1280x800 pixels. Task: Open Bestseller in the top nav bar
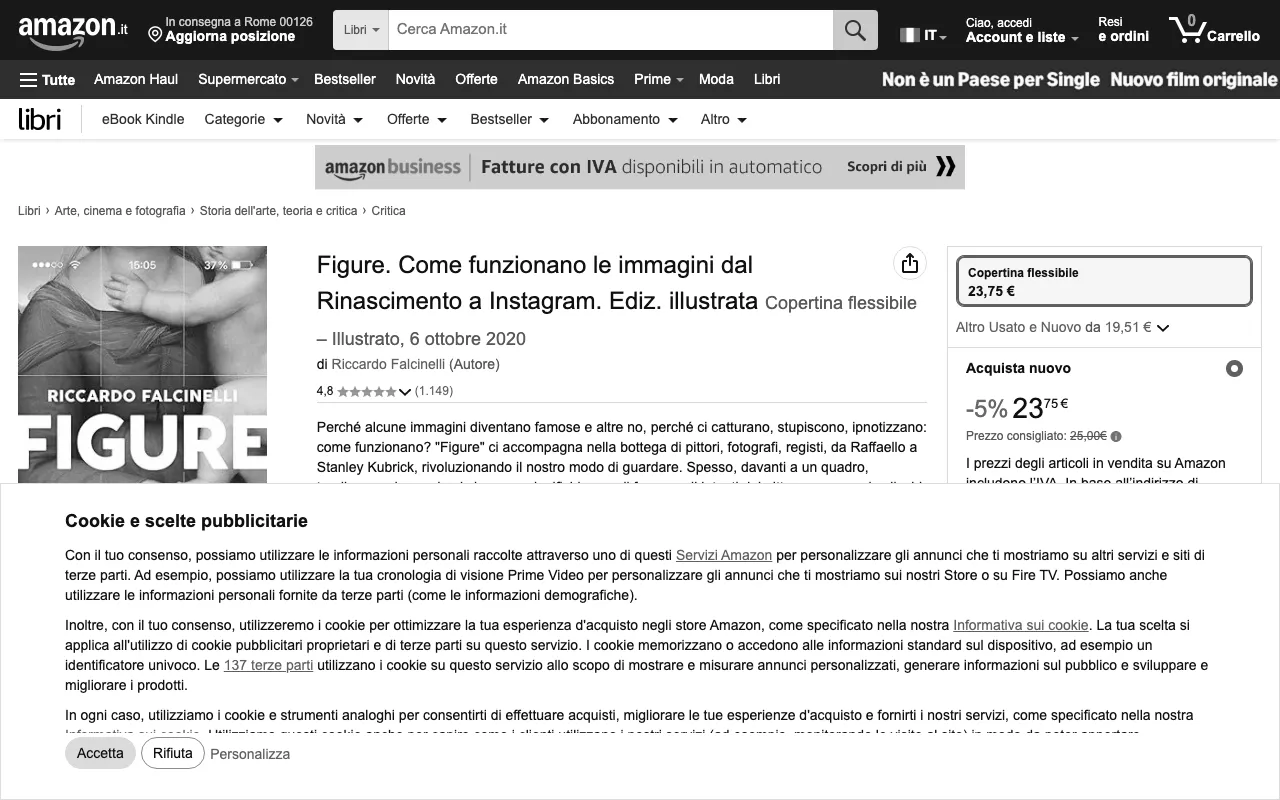point(345,79)
